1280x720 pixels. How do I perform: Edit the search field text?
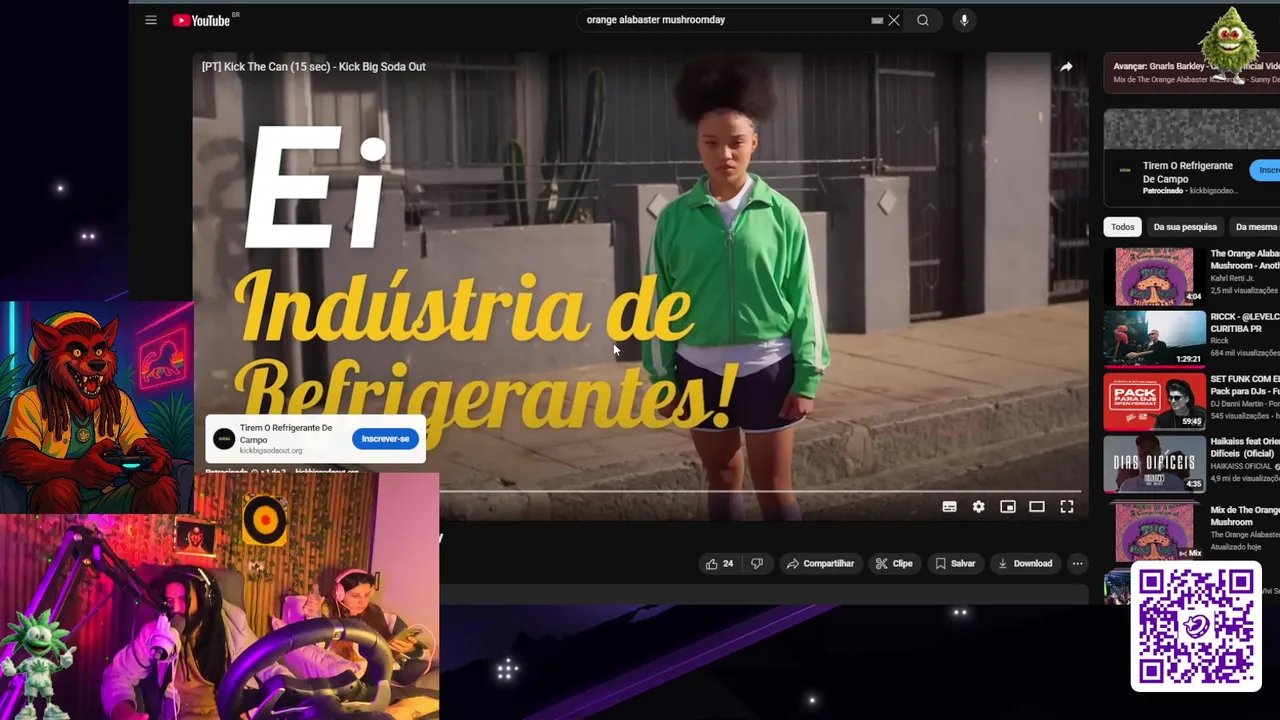click(x=725, y=20)
